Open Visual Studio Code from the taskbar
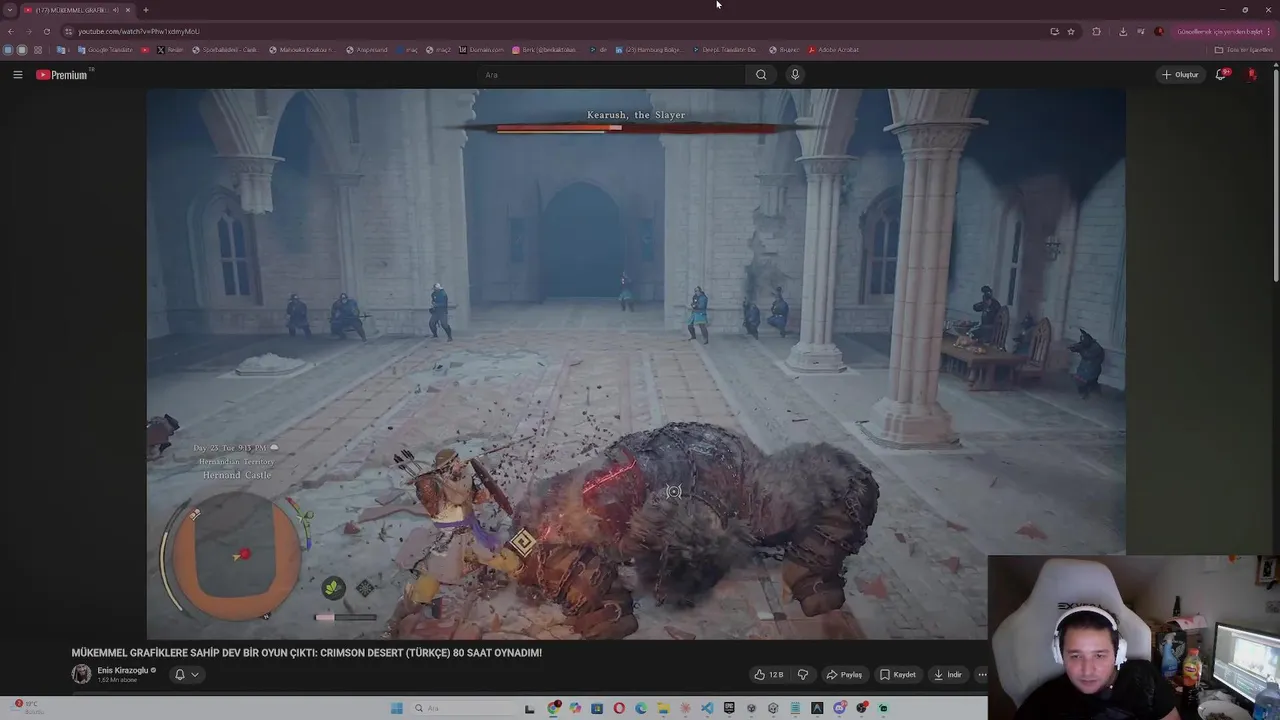The height and width of the screenshot is (720, 1280). (707, 708)
